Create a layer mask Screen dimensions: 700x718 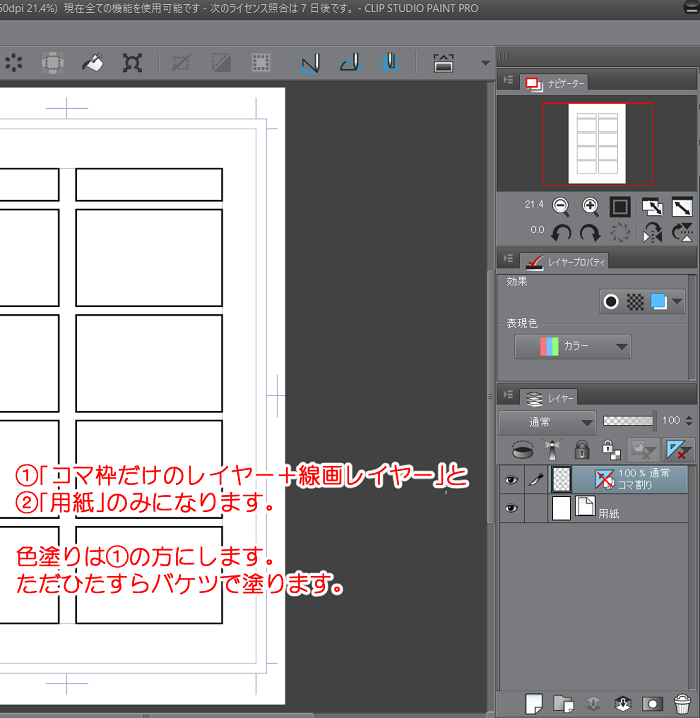click(x=652, y=703)
